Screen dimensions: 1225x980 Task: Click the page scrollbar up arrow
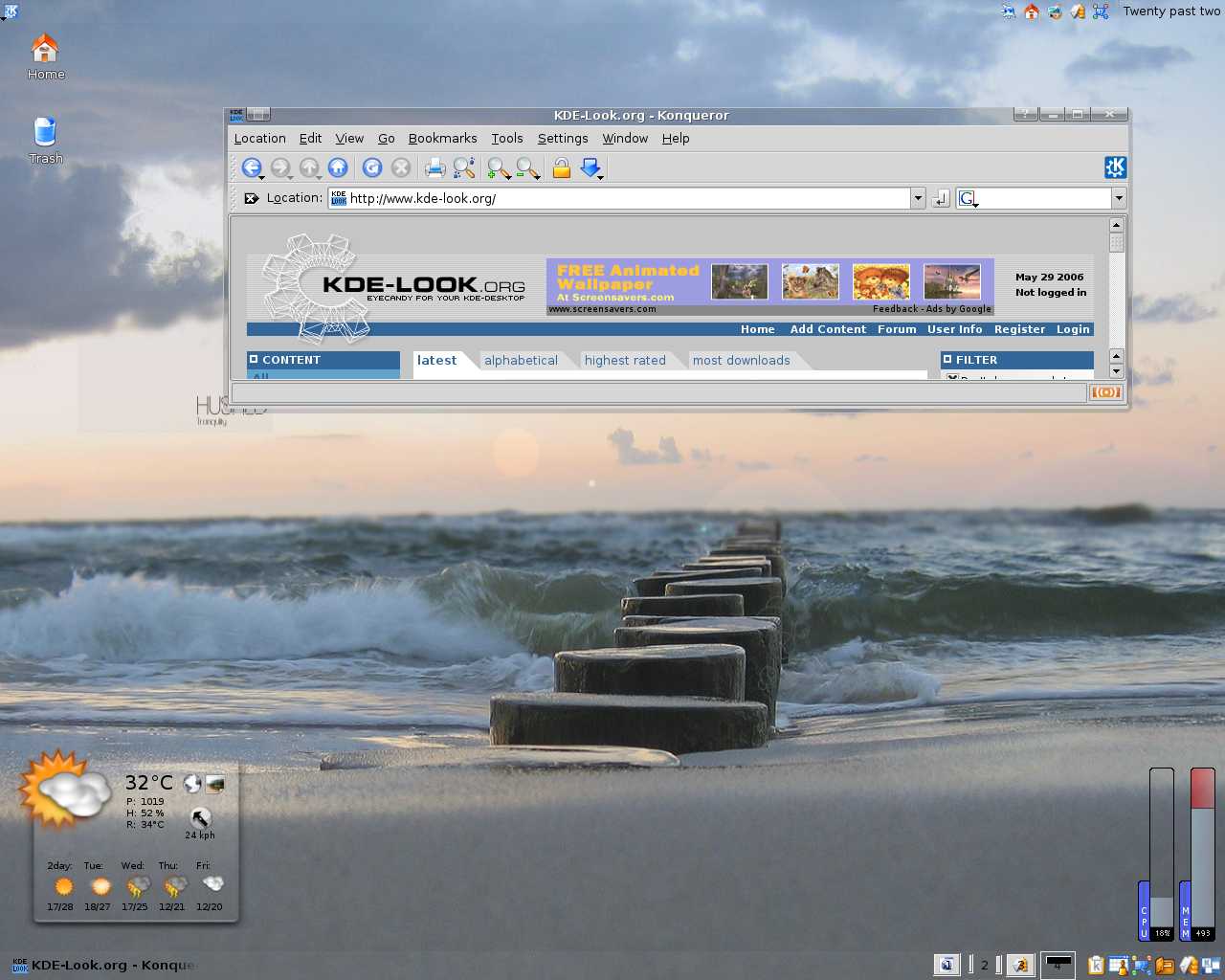coord(1116,225)
